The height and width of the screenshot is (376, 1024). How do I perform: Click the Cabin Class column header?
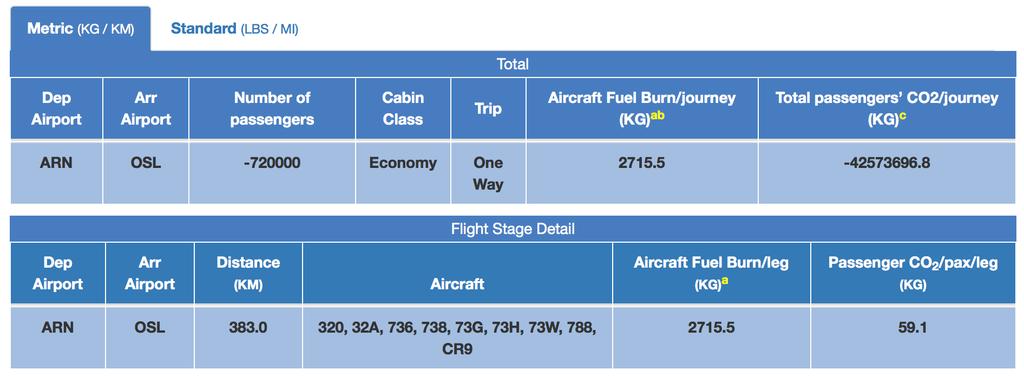click(x=403, y=108)
